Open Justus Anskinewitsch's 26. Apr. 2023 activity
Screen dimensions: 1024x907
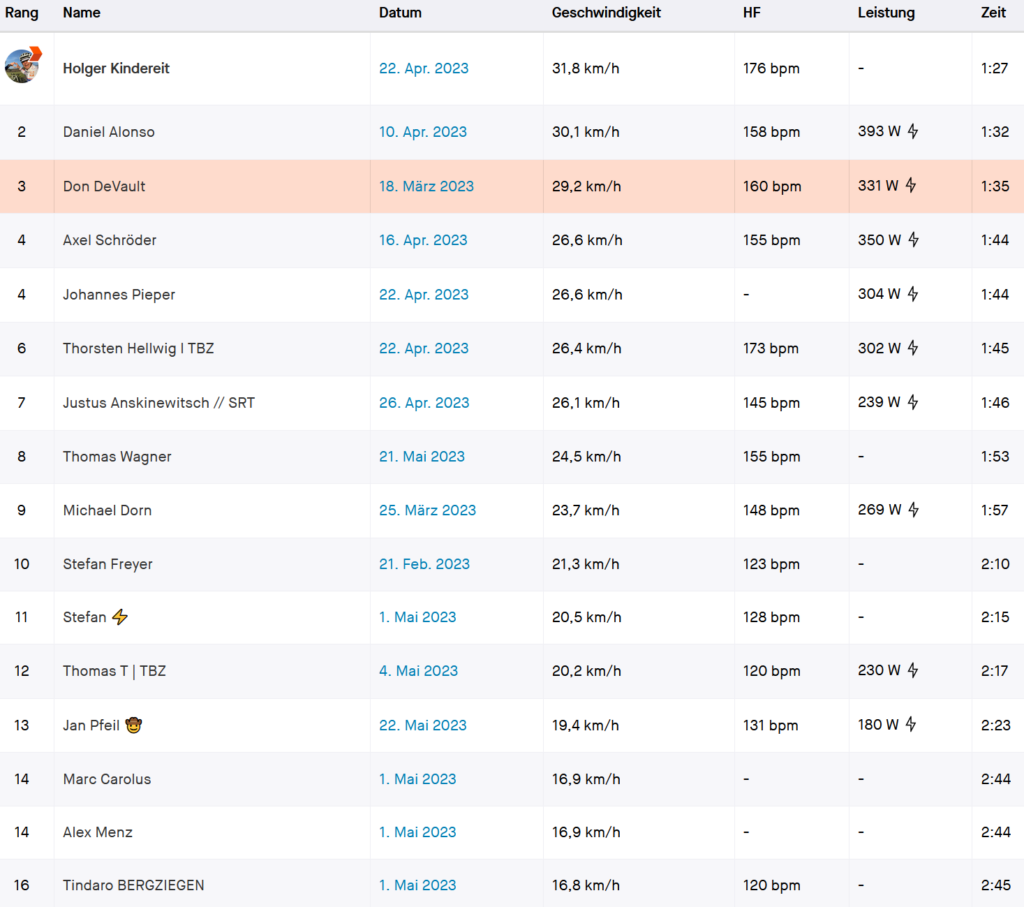coord(424,402)
